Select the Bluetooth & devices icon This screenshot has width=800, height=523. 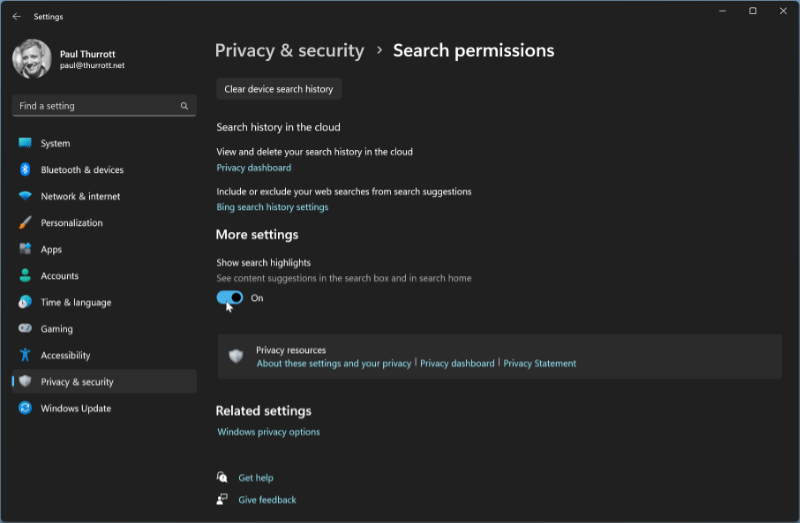pos(25,170)
